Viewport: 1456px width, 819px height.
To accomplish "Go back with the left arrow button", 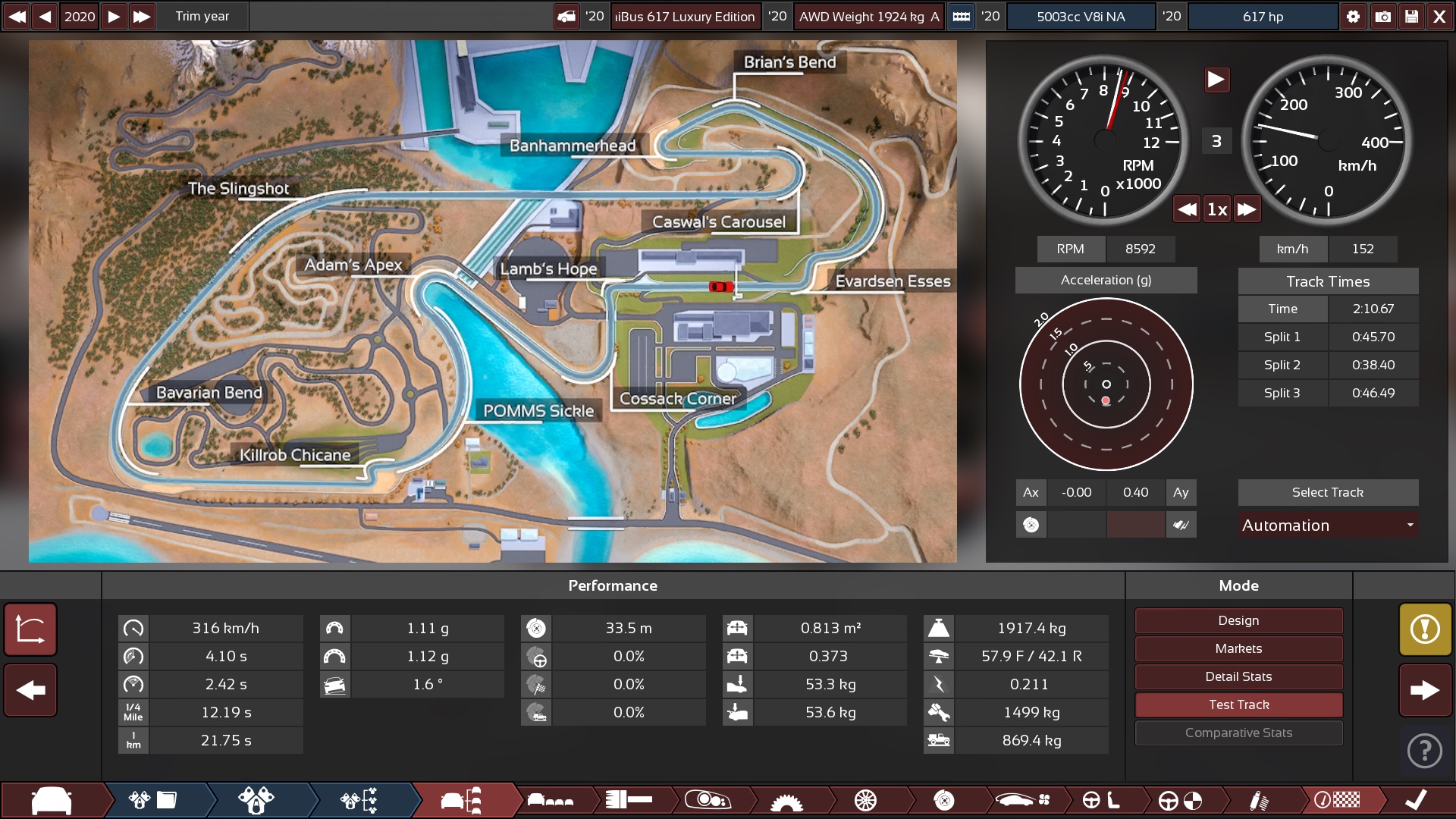I will coord(30,690).
